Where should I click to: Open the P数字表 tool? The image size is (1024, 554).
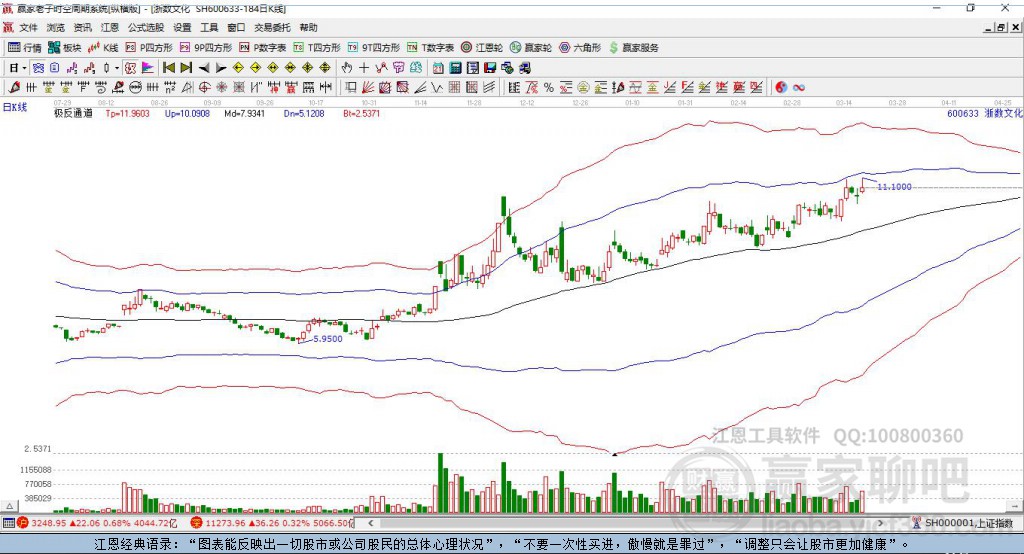click(x=263, y=48)
